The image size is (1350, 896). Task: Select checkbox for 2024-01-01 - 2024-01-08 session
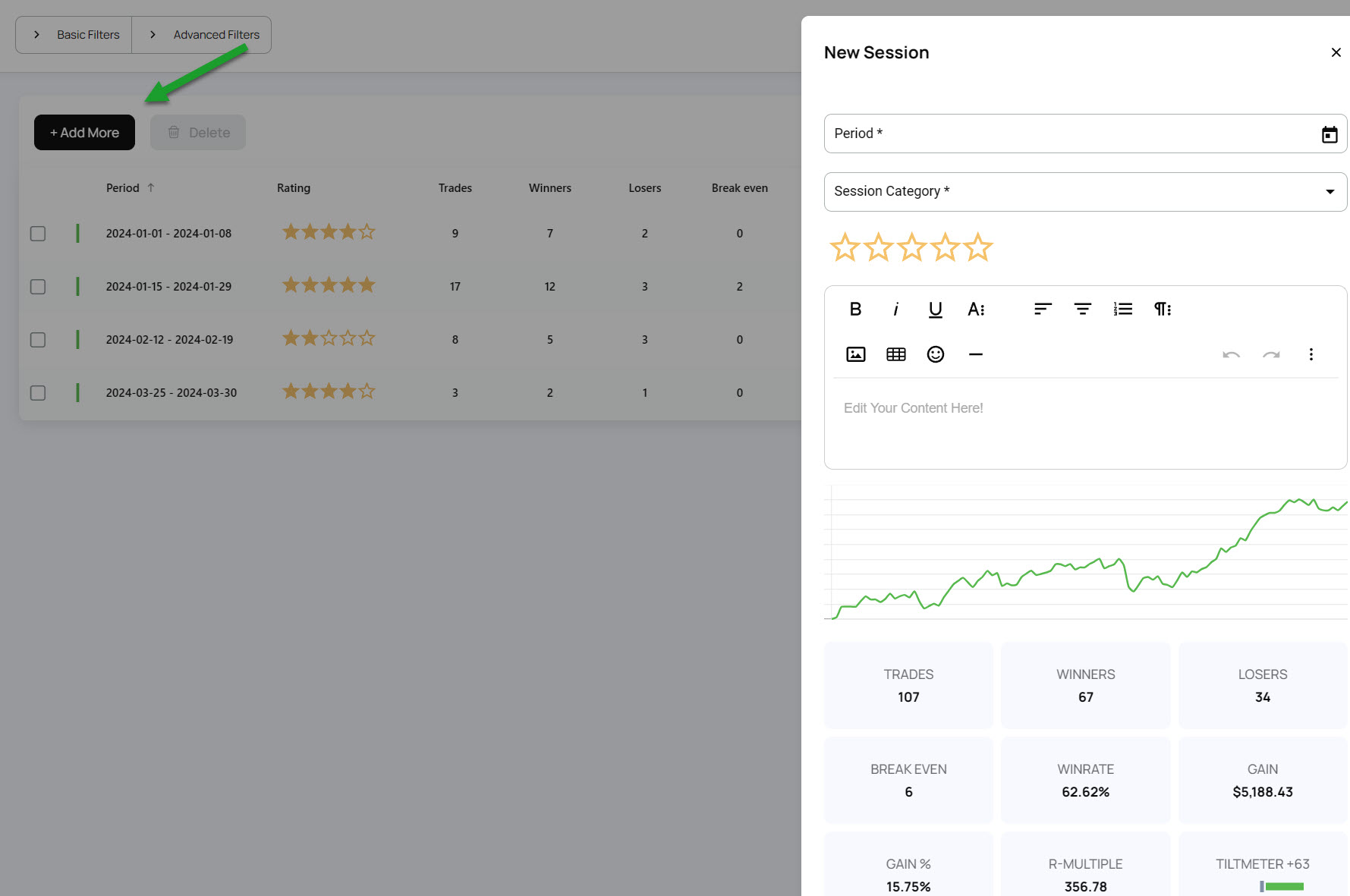tap(38, 234)
